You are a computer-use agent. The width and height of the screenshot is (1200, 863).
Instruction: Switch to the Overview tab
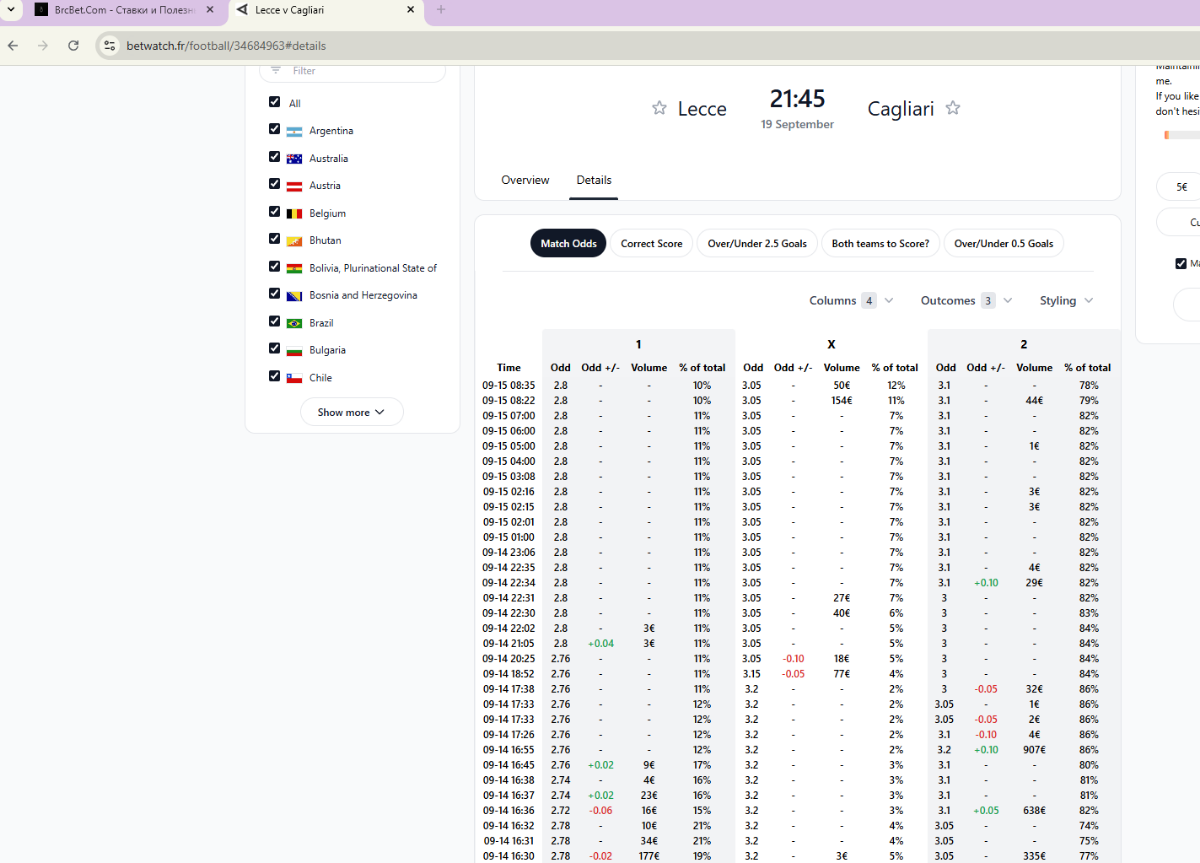coord(525,180)
